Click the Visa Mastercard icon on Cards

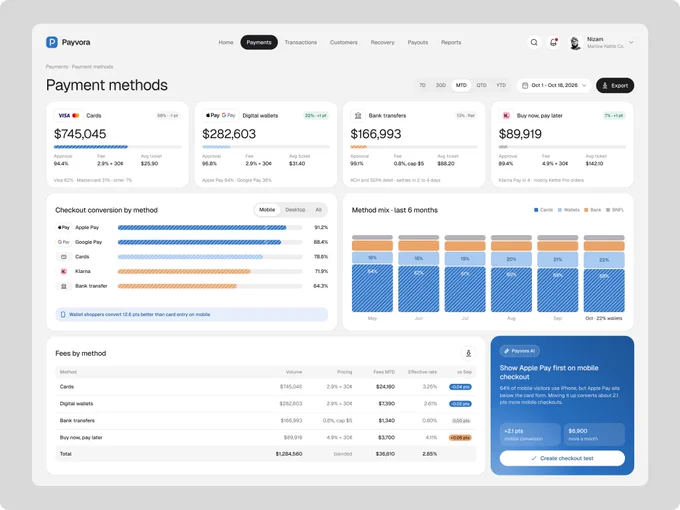(x=69, y=115)
